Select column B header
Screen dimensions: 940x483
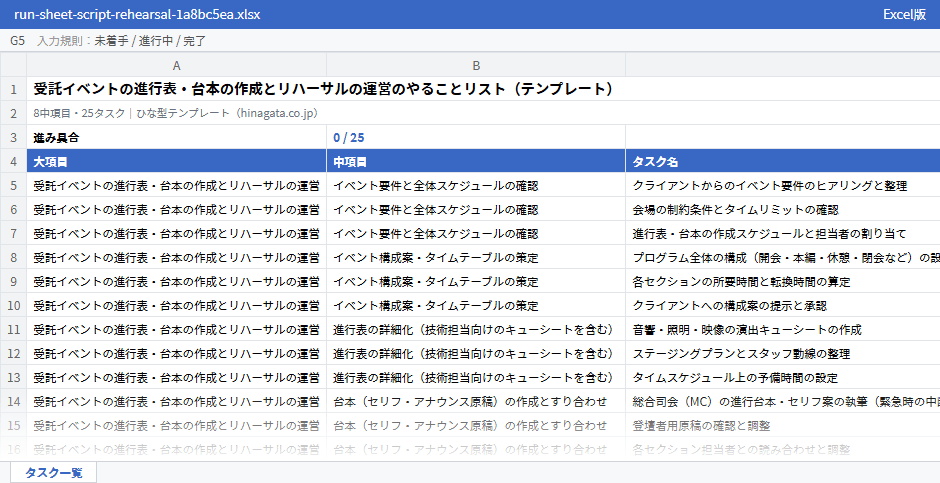476,65
